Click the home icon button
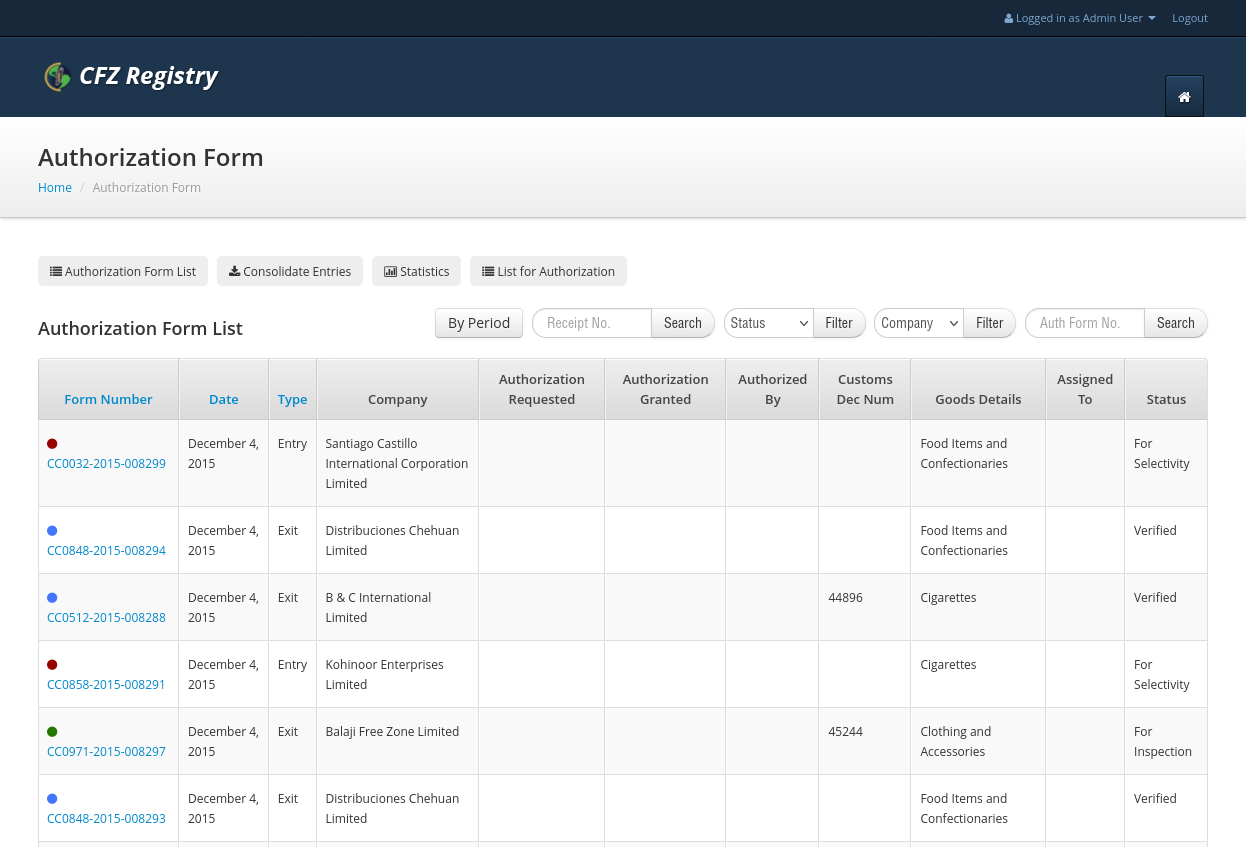The image size is (1246, 847). 1184,96
